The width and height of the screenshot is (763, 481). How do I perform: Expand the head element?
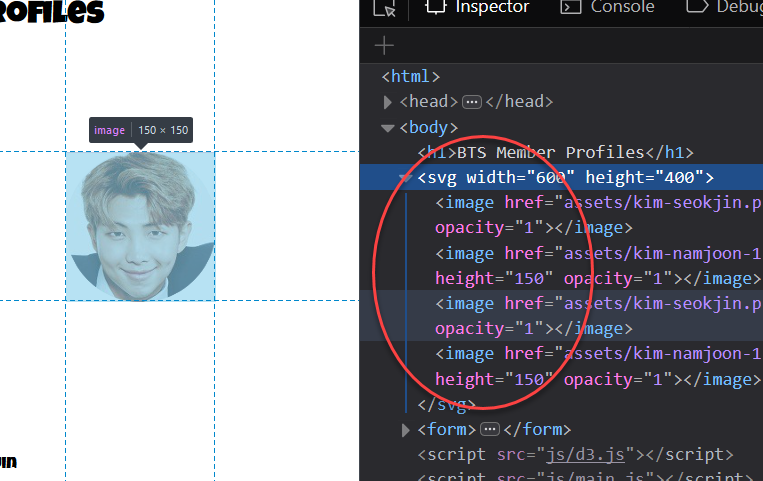pos(387,102)
